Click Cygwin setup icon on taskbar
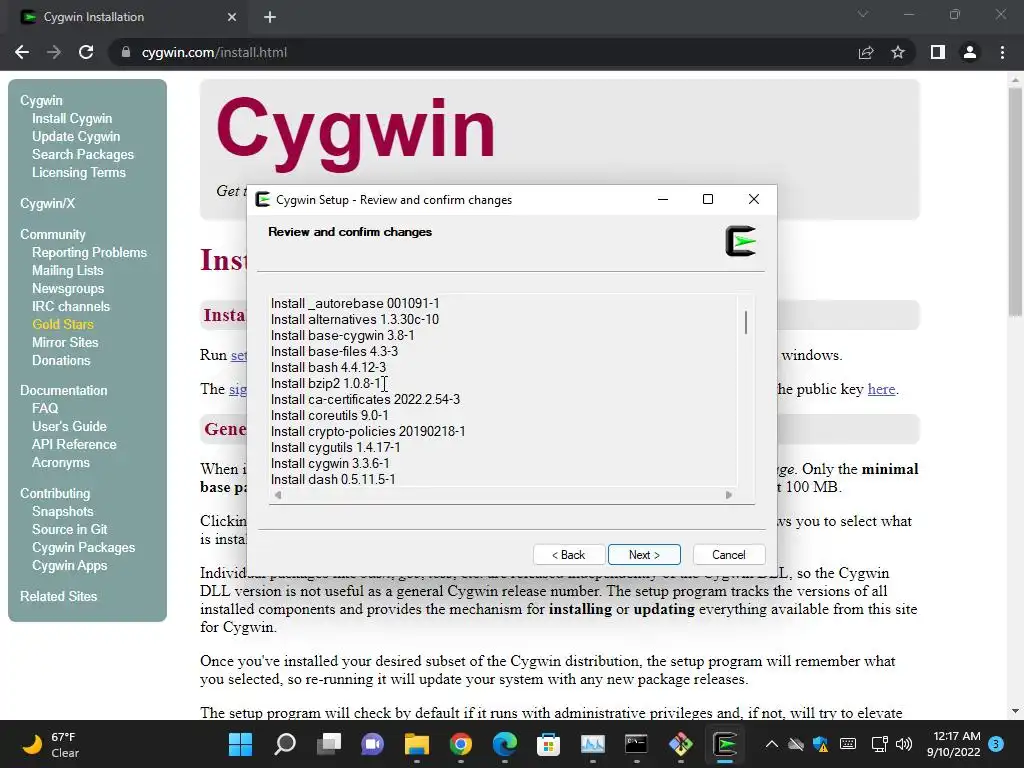This screenshot has width=1024, height=768. tap(724, 744)
